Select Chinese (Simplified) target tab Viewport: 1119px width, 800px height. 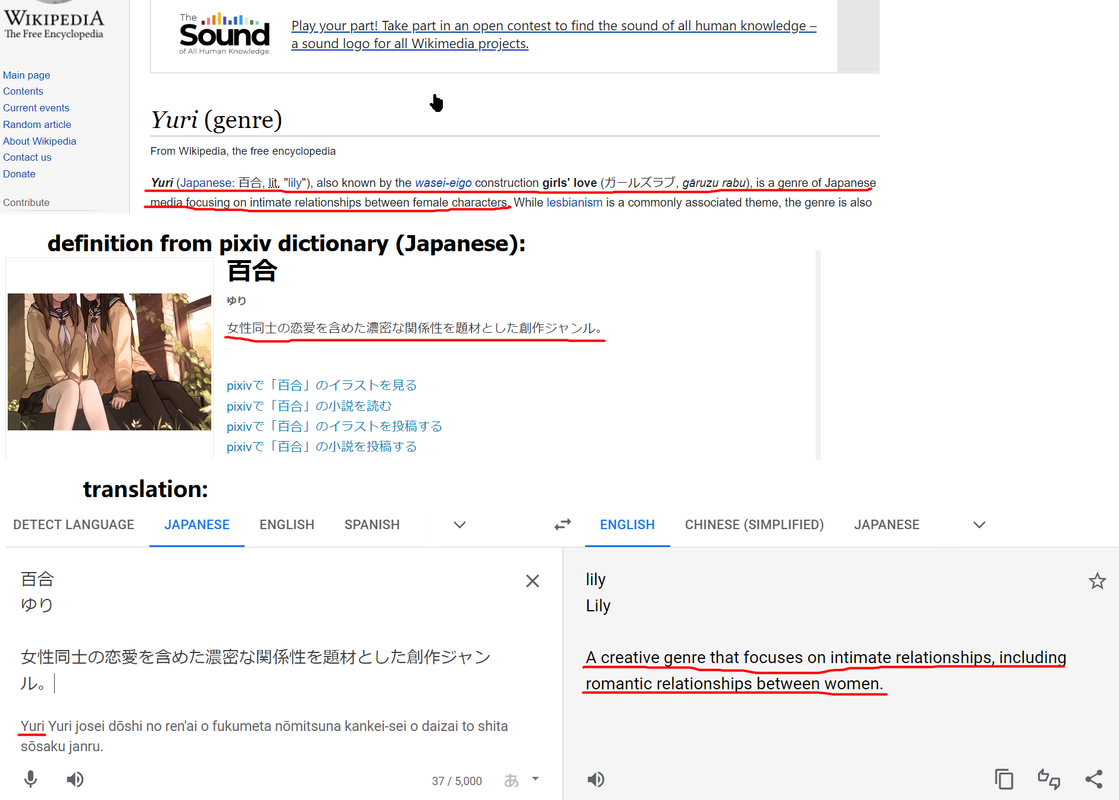[x=754, y=525]
